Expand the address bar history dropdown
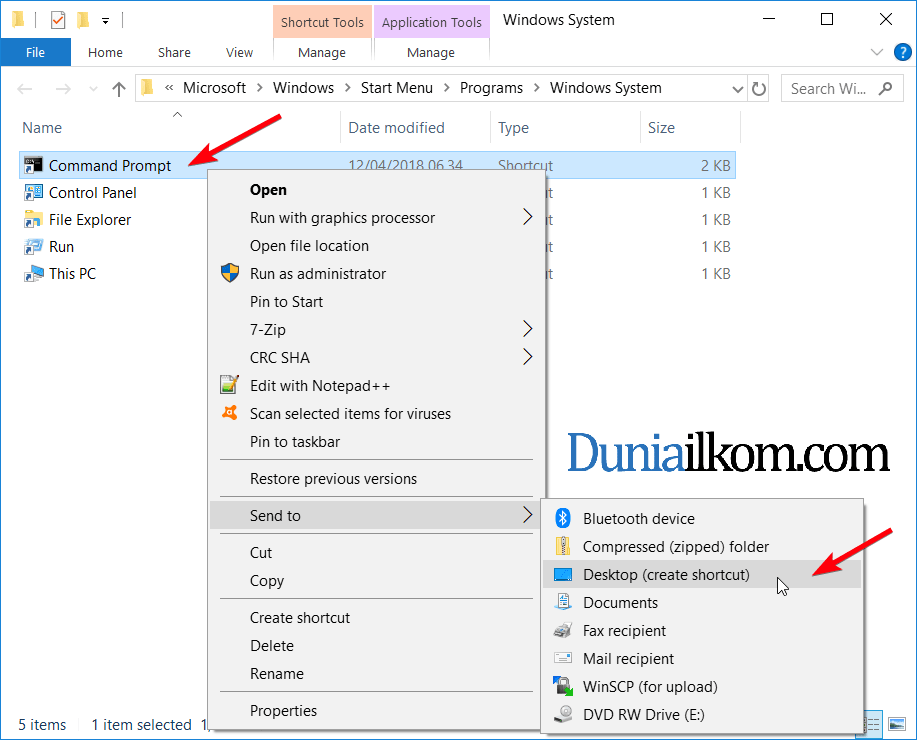 (x=737, y=89)
